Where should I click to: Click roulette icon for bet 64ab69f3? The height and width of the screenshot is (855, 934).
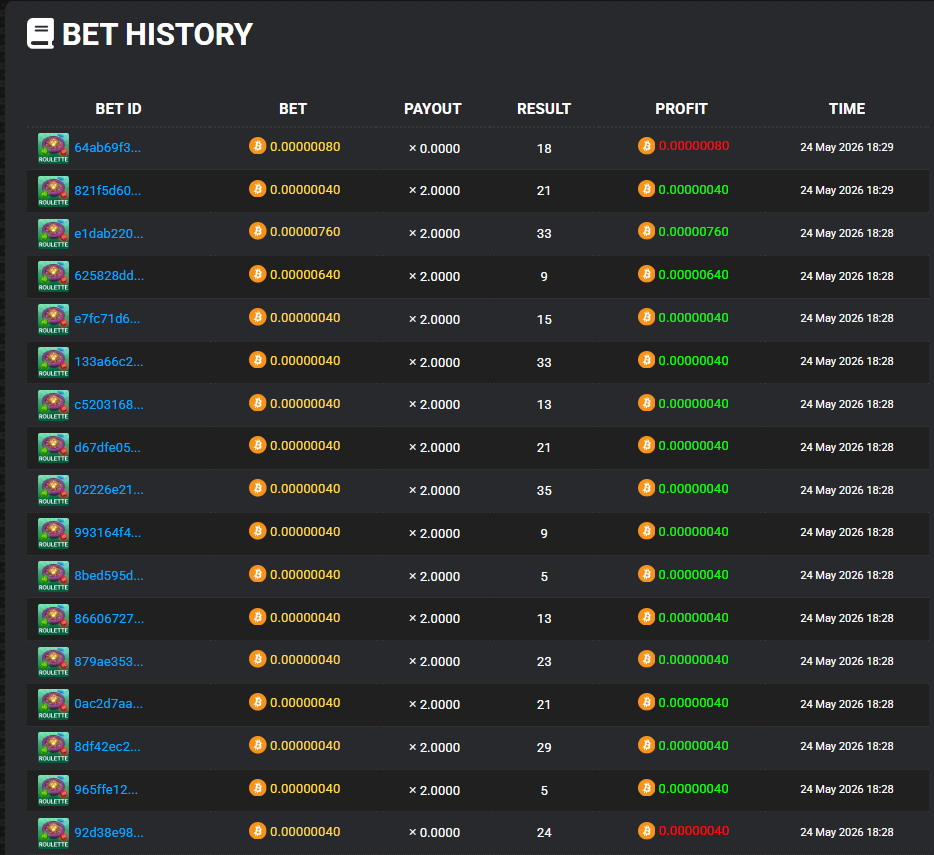click(54, 148)
